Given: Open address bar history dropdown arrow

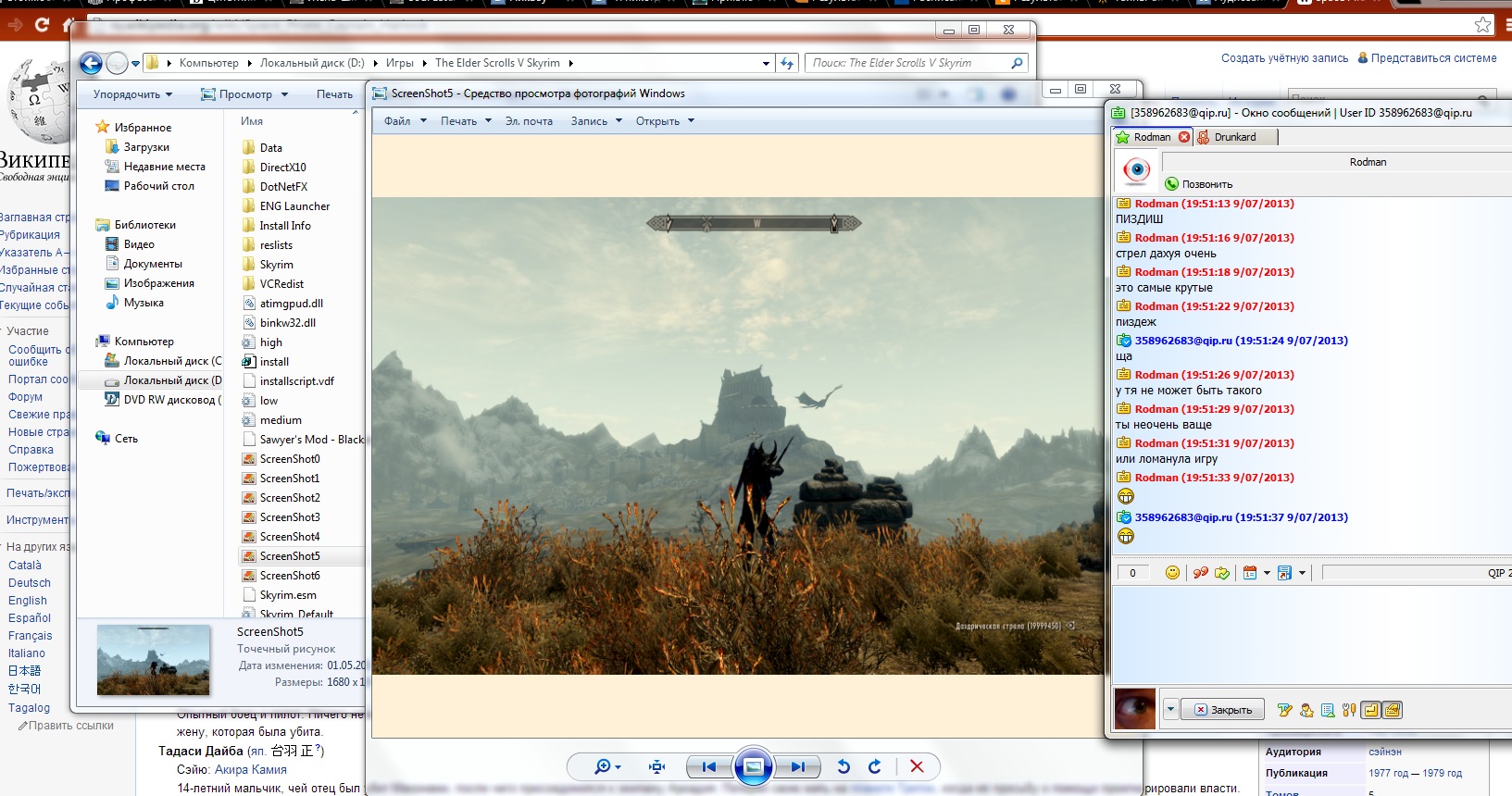Looking at the screenshot, I should (x=766, y=64).
